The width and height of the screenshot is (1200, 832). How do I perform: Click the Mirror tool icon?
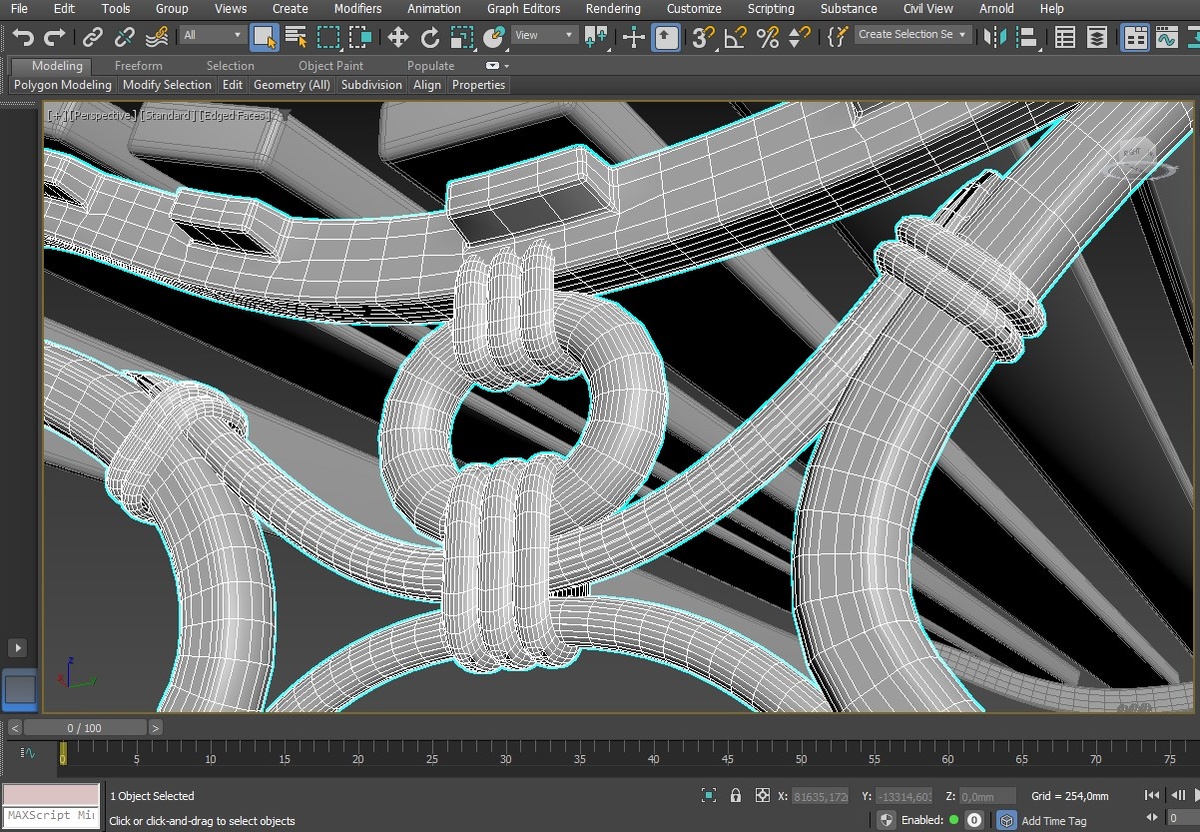(994, 37)
